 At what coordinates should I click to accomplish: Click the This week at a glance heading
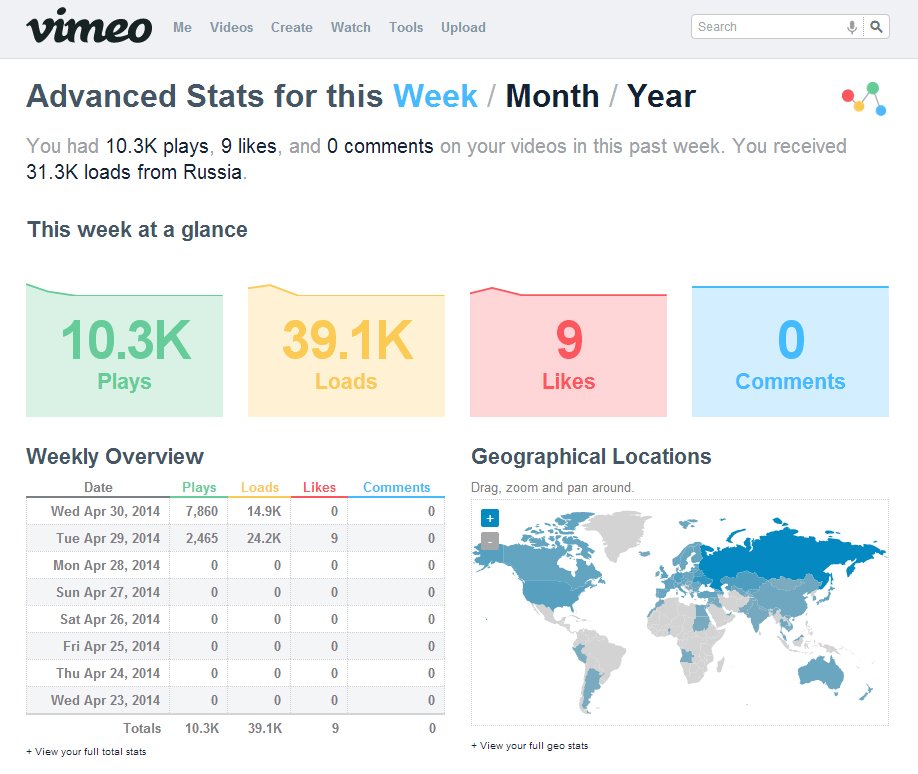pos(138,230)
